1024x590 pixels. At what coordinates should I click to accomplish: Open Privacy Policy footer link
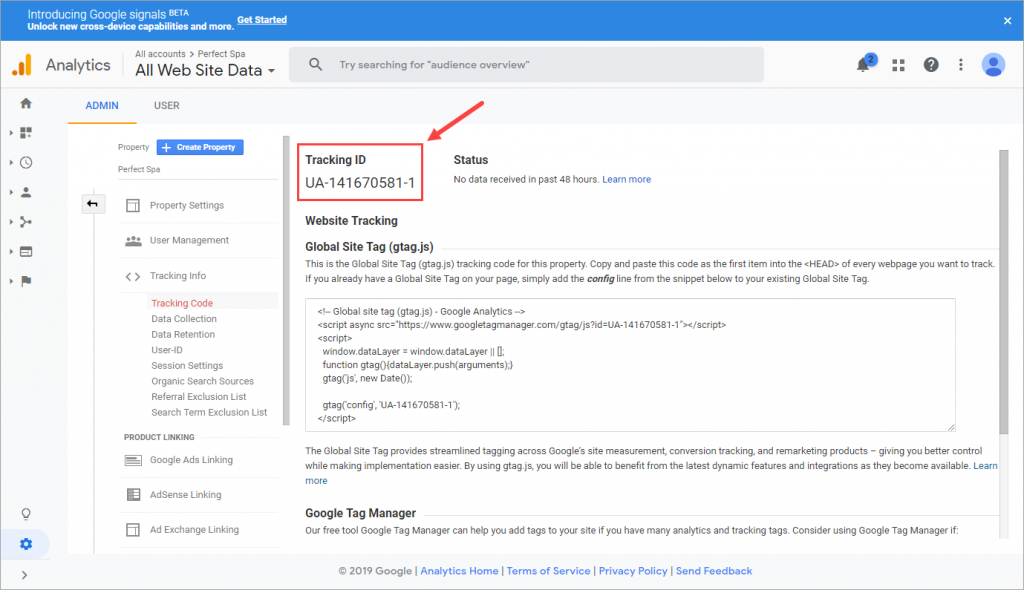tap(633, 571)
